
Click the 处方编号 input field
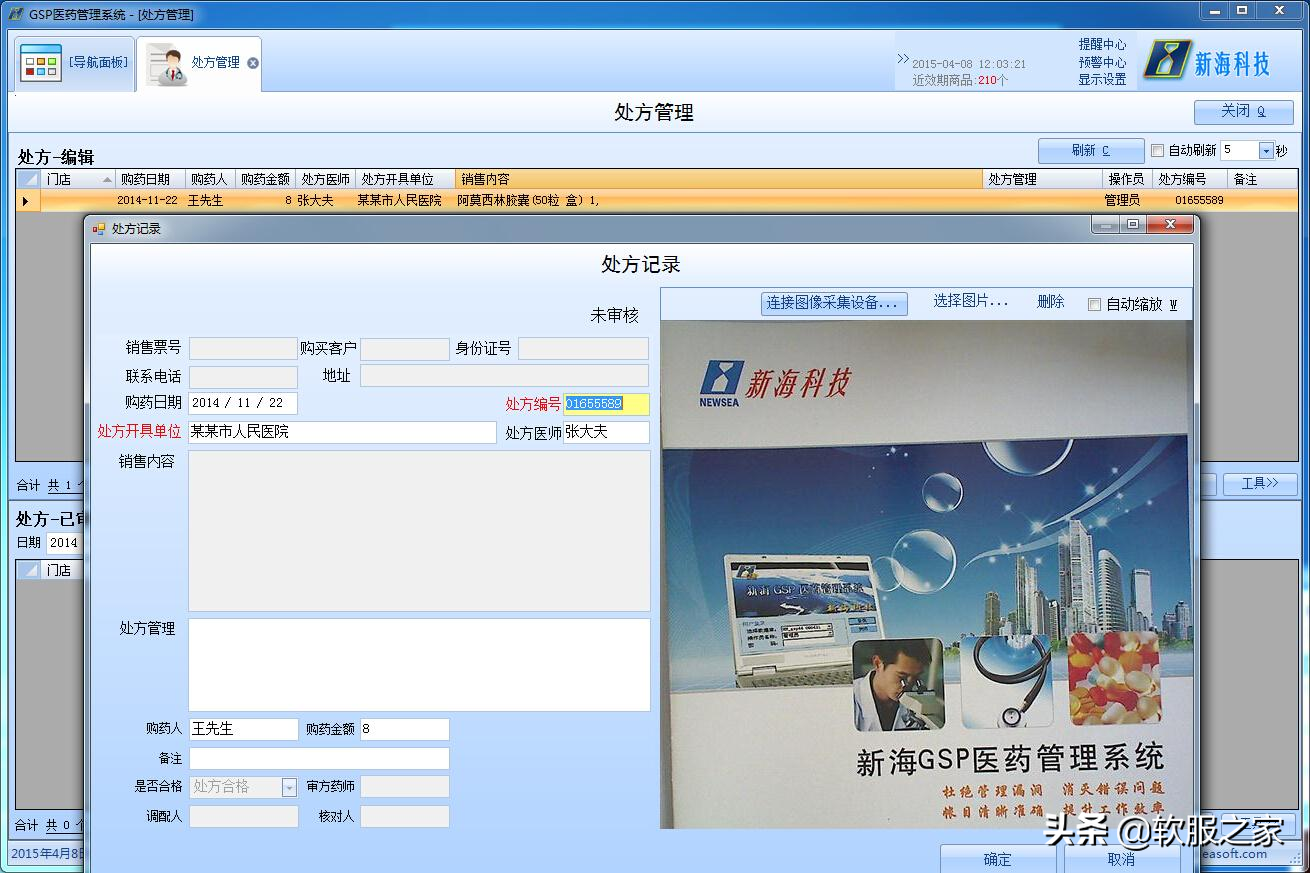pyautogui.click(x=606, y=404)
